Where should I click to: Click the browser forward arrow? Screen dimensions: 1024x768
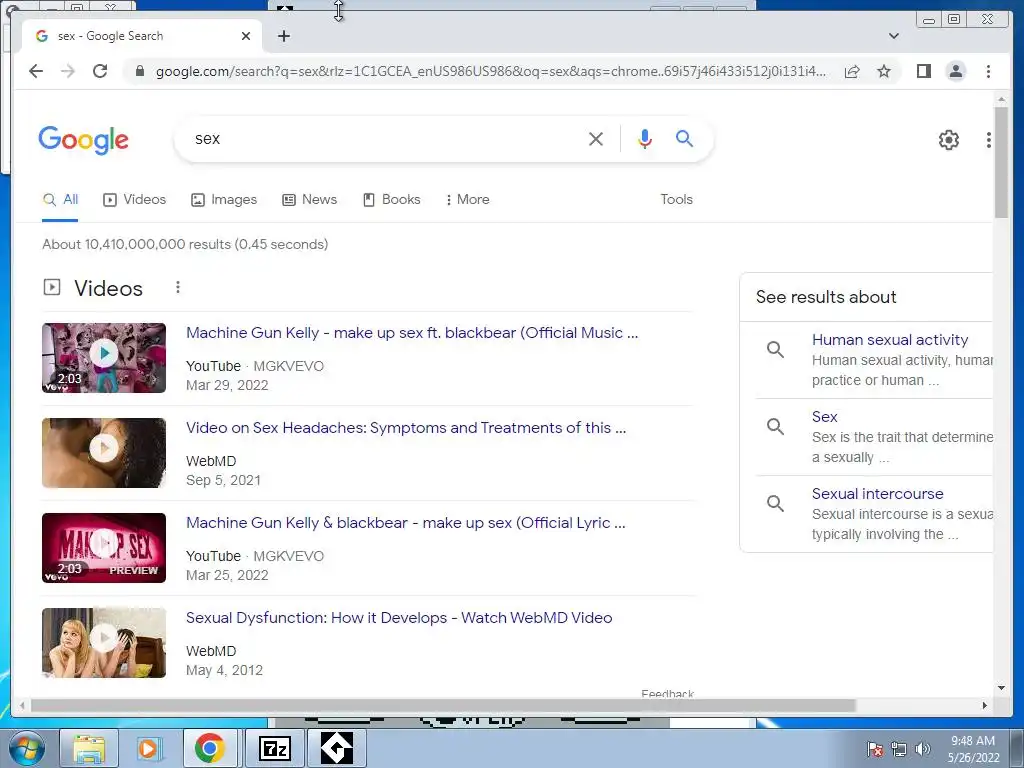point(68,71)
